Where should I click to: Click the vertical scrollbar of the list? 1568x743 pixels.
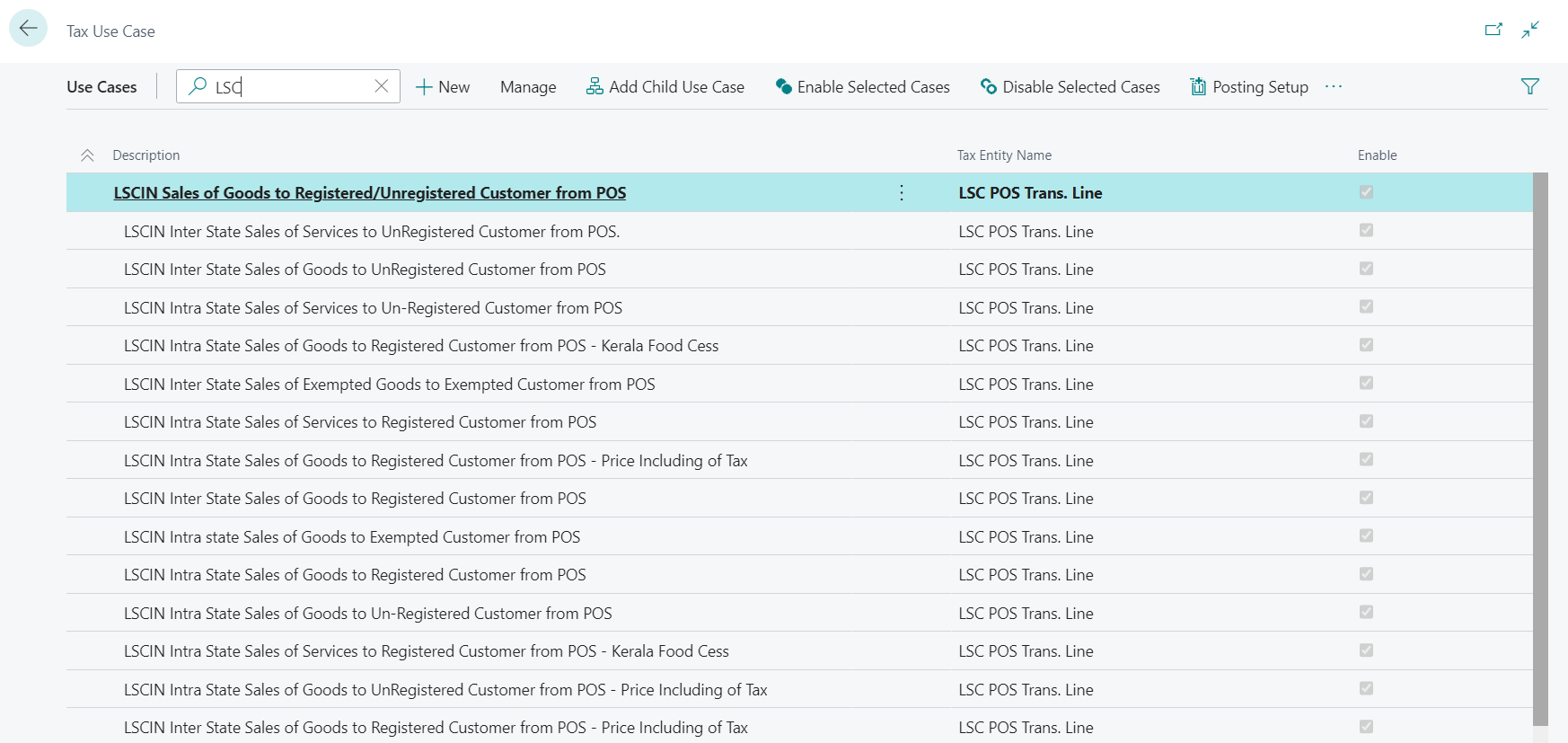1540,449
